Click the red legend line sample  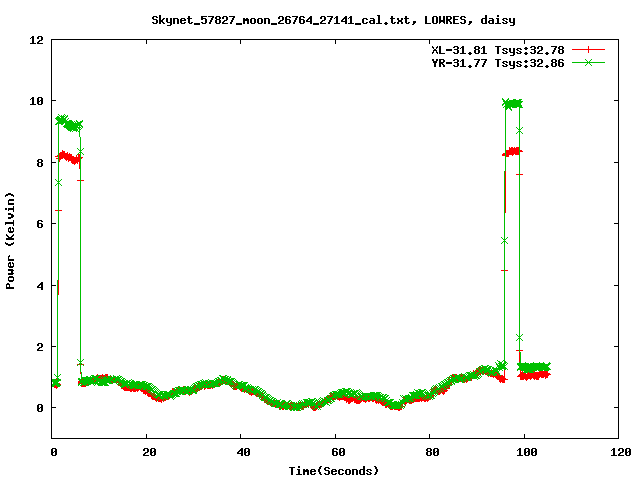(x=588, y=50)
